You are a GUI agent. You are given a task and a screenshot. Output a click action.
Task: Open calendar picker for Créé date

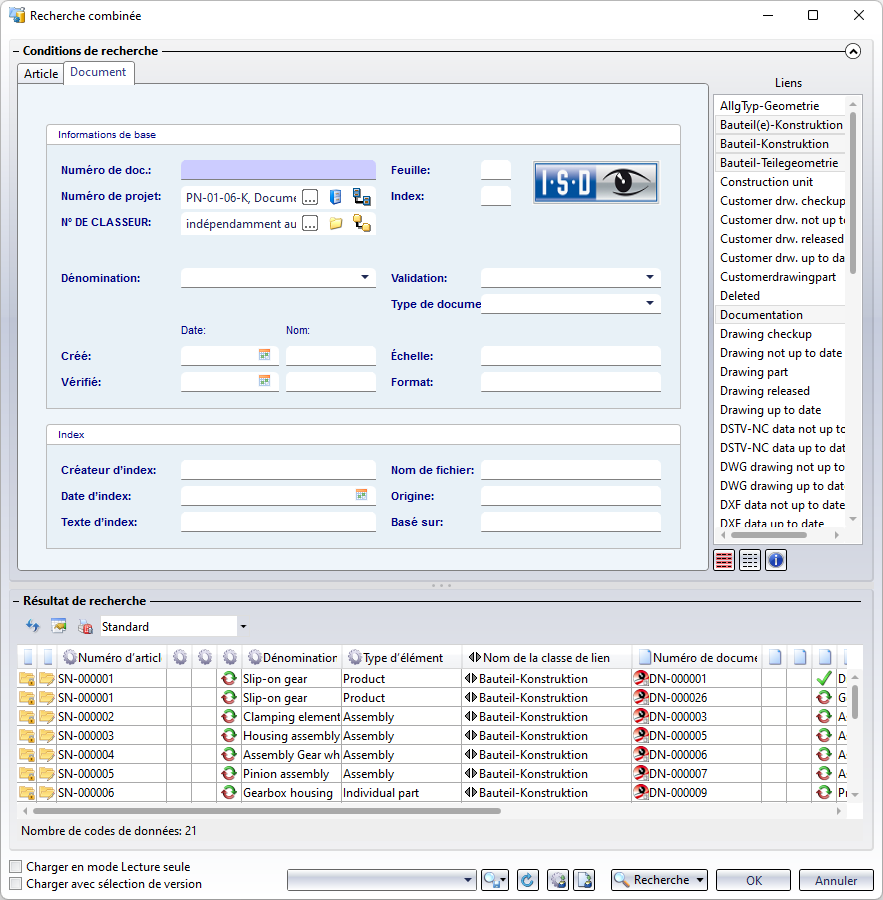(x=265, y=355)
